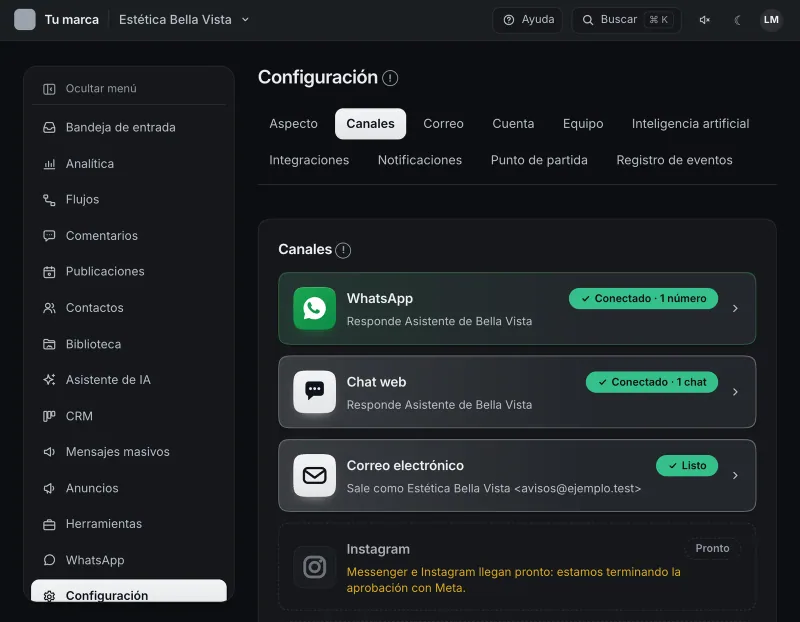Open the Buscar search field
The height and width of the screenshot is (622, 800).
pos(627,19)
